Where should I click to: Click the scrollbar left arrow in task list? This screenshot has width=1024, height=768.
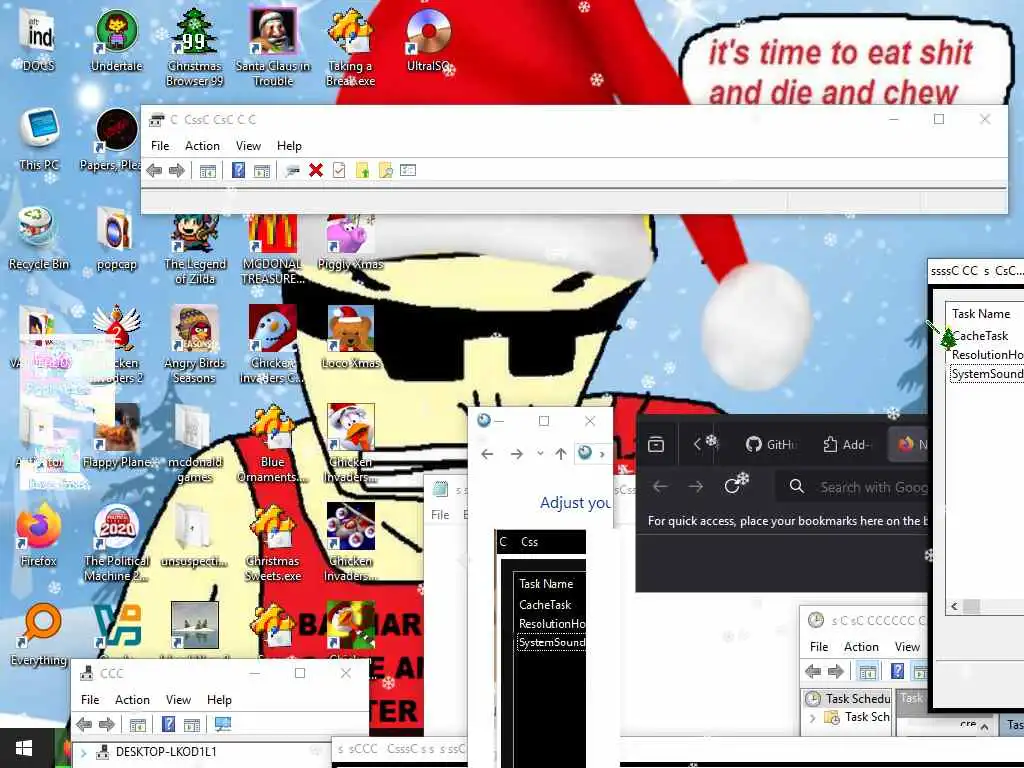(954, 606)
